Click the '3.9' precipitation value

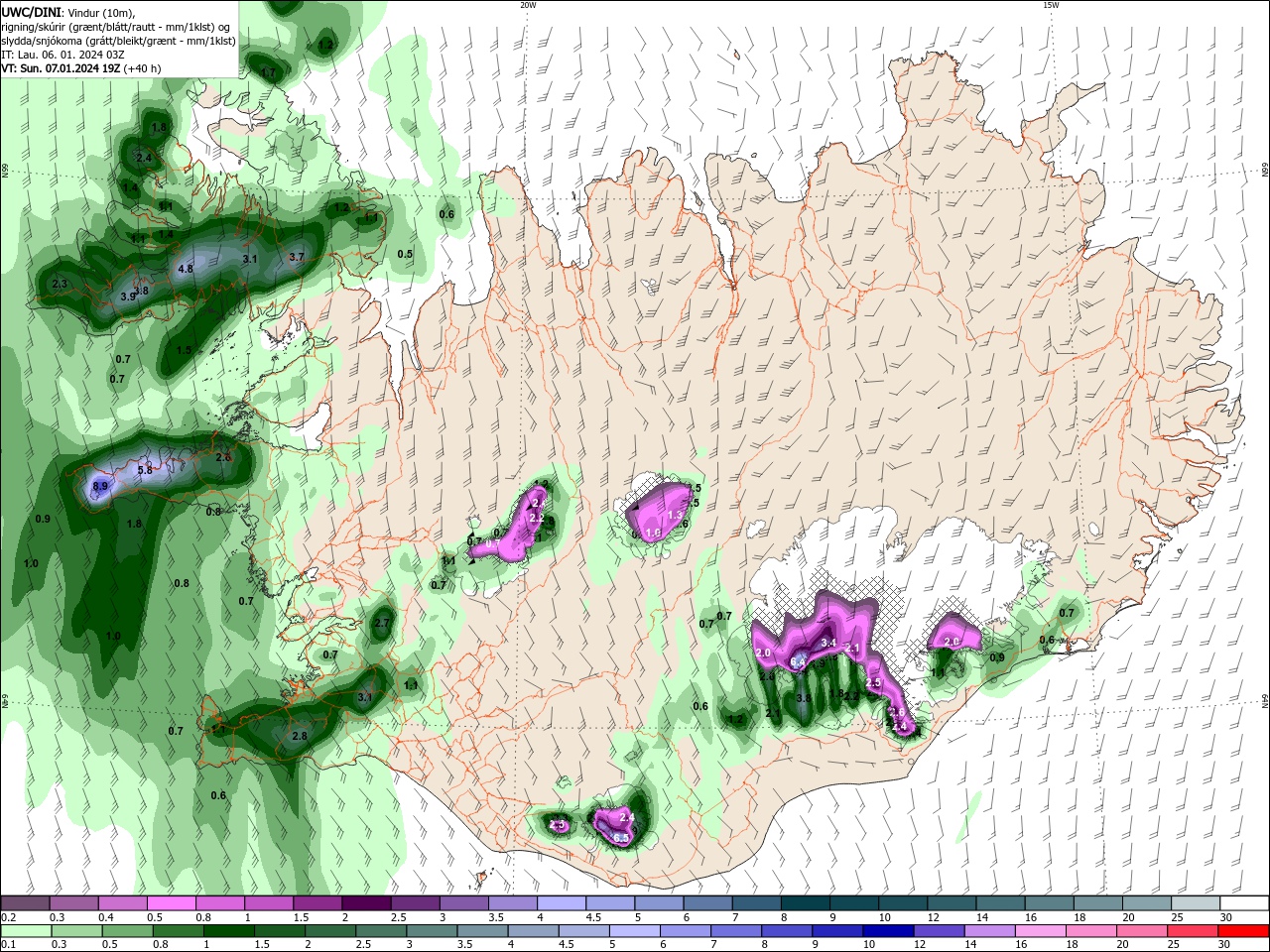coord(128,297)
